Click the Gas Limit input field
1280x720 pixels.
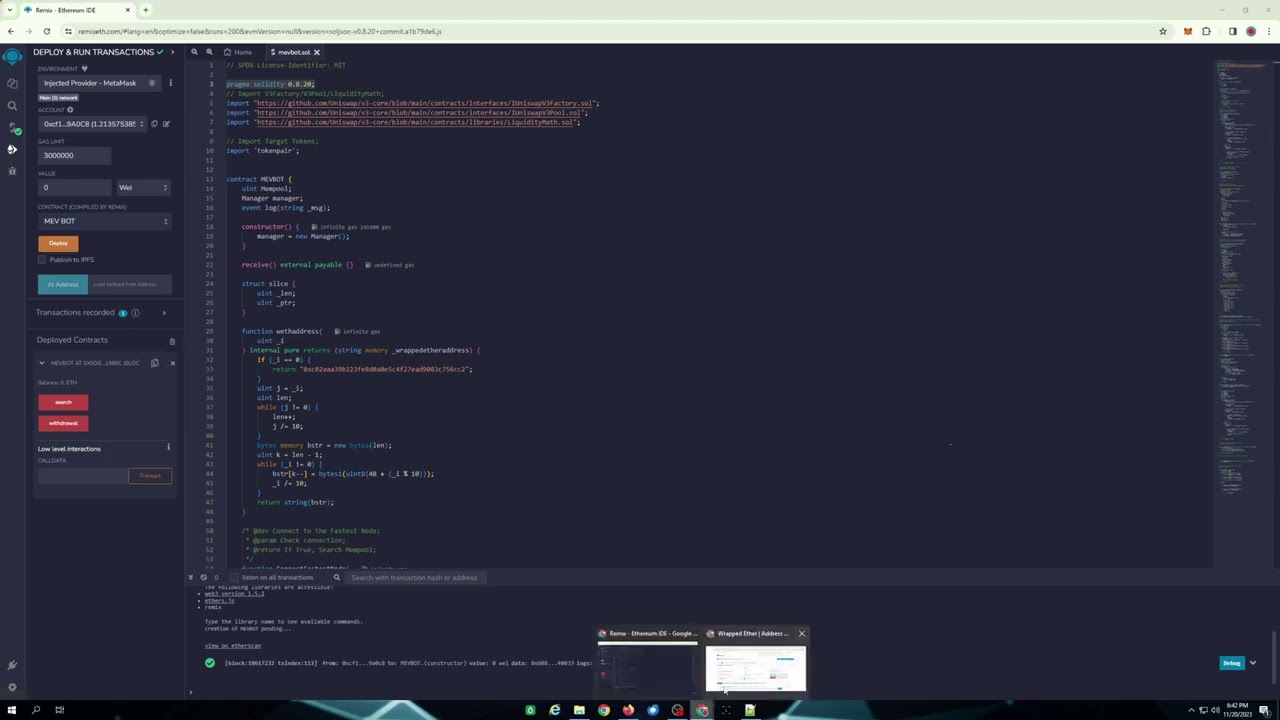pyautogui.click(x=74, y=155)
